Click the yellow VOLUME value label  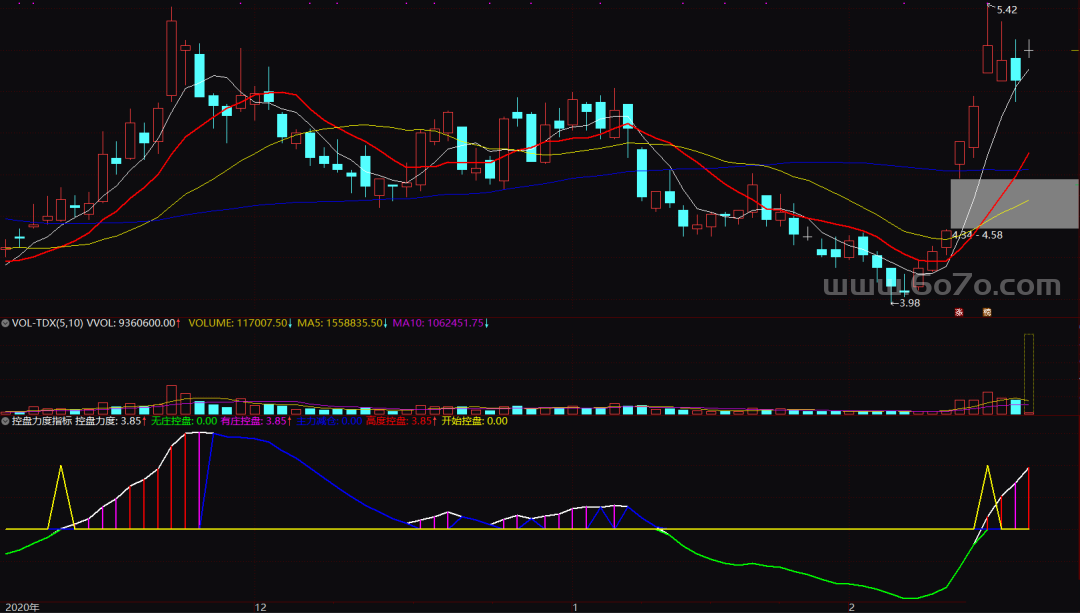point(239,324)
